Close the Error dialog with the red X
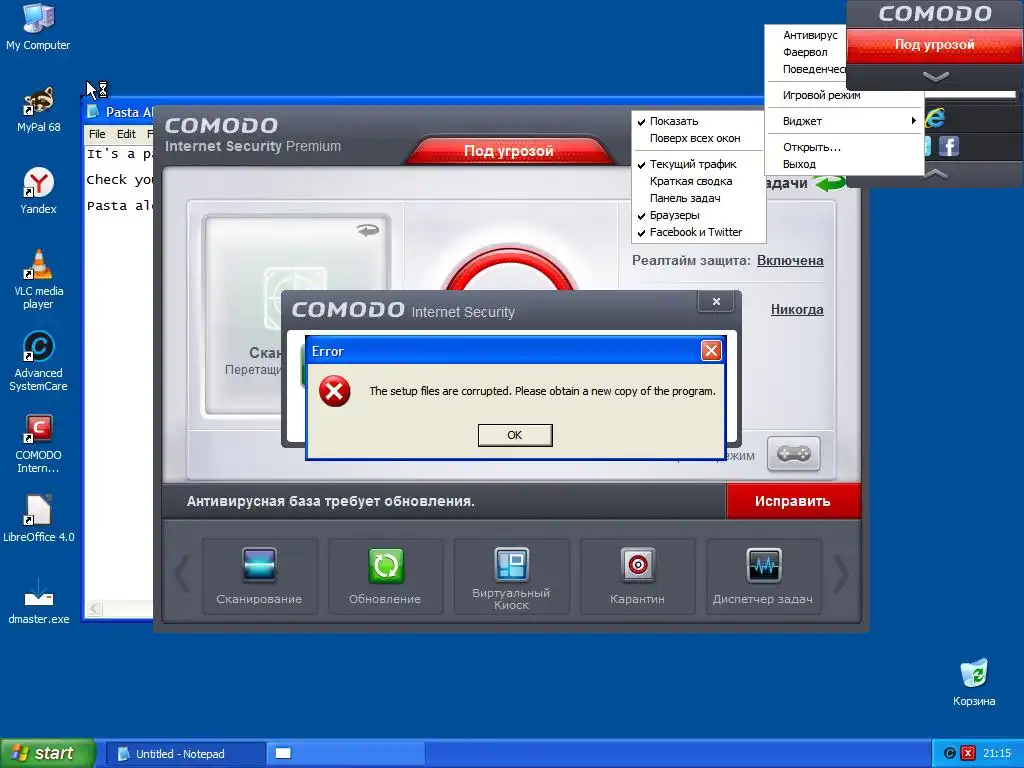 click(x=711, y=351)
